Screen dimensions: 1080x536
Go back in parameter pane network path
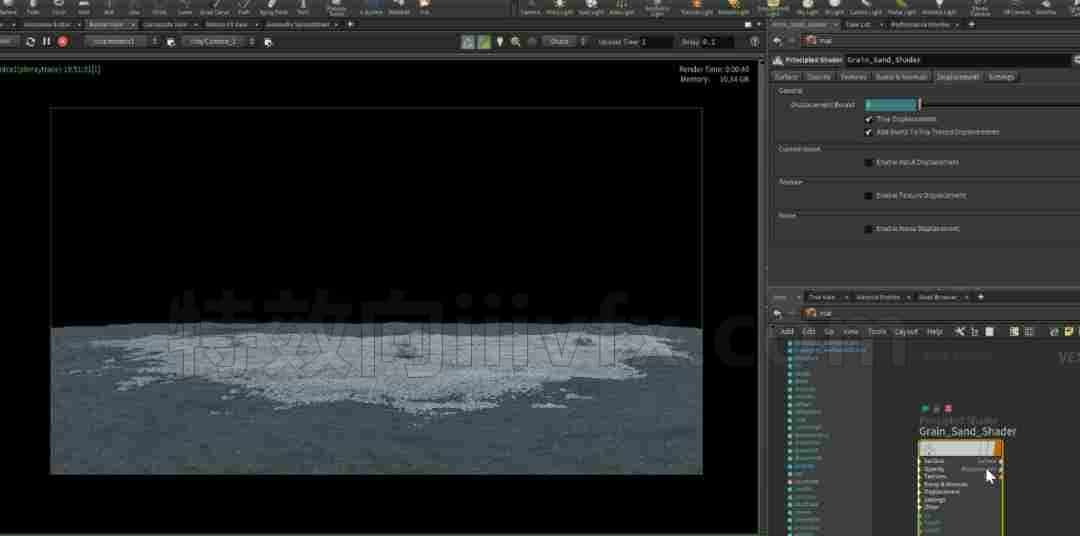pyautogui.click(x=777, y=41)
